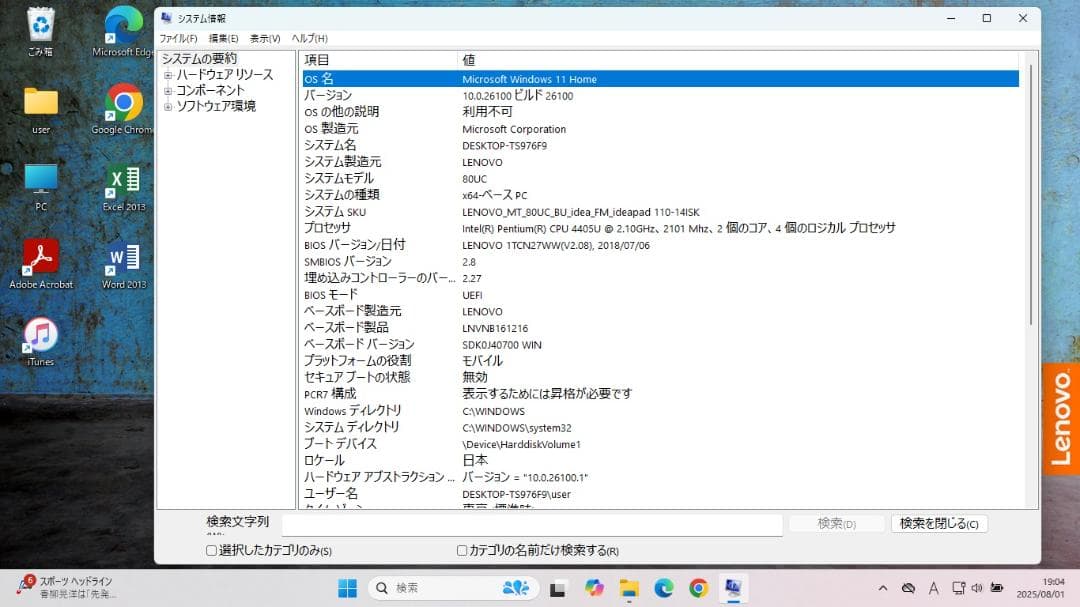Select the SMBIOS バージョン row
Screen dimensions: 1080x607
click(661, 262)
